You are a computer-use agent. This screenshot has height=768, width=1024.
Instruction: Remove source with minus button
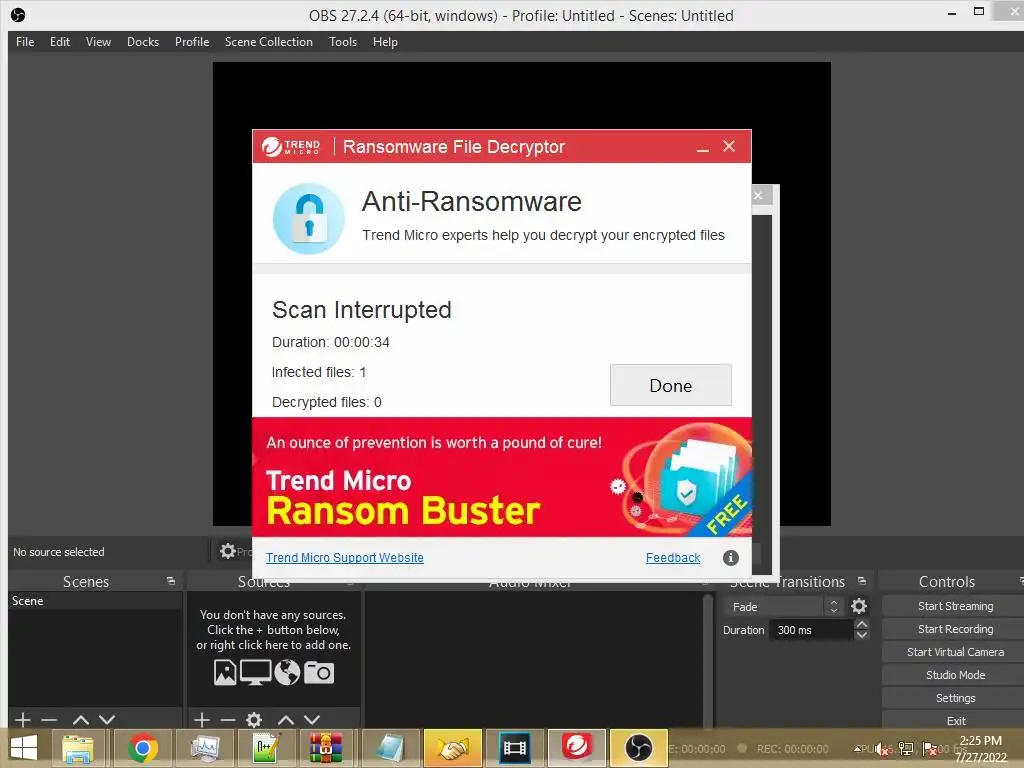(228, 720)
